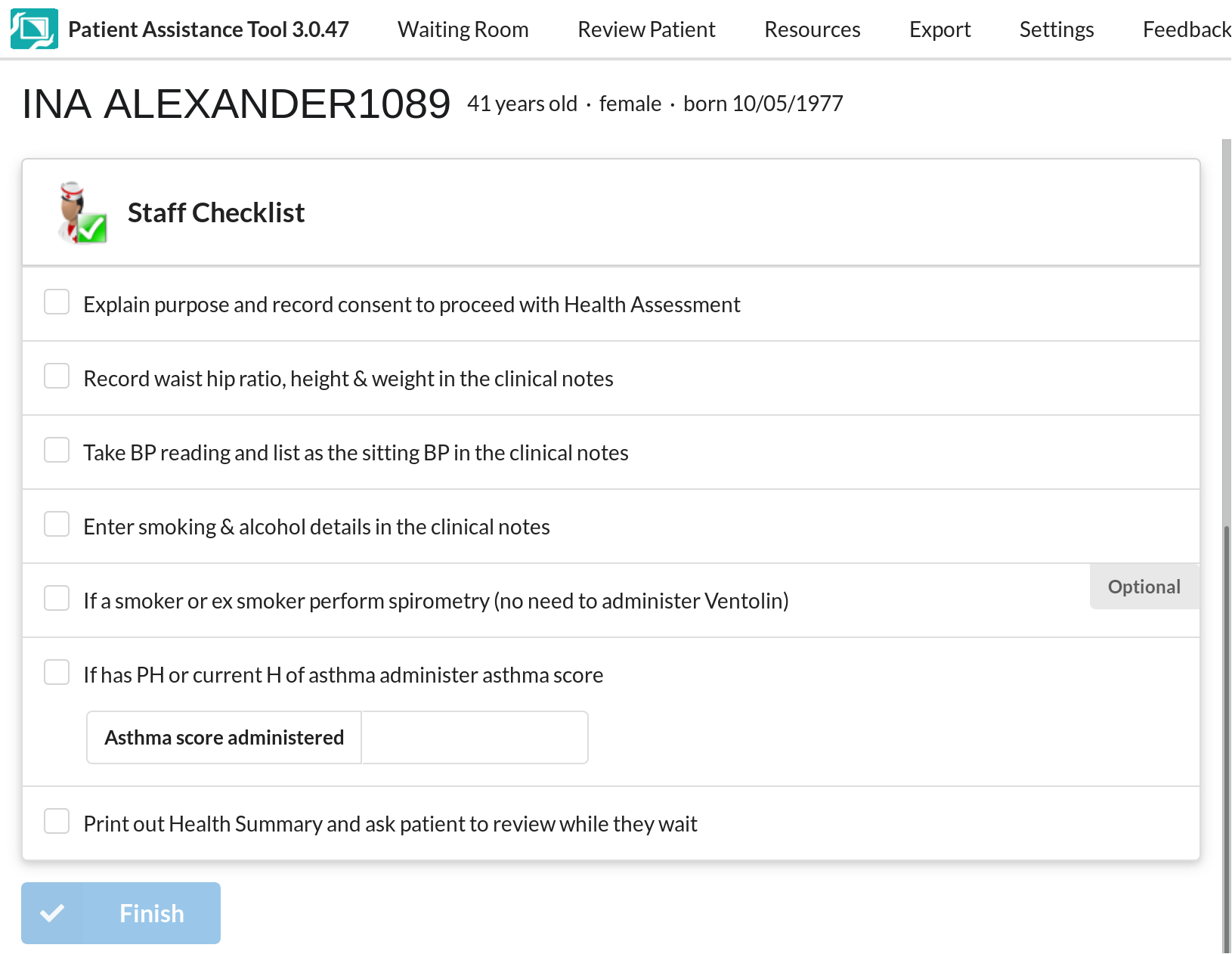Click the Optional label on spirometry row

pyautogui.click(x=1144, y=587)
